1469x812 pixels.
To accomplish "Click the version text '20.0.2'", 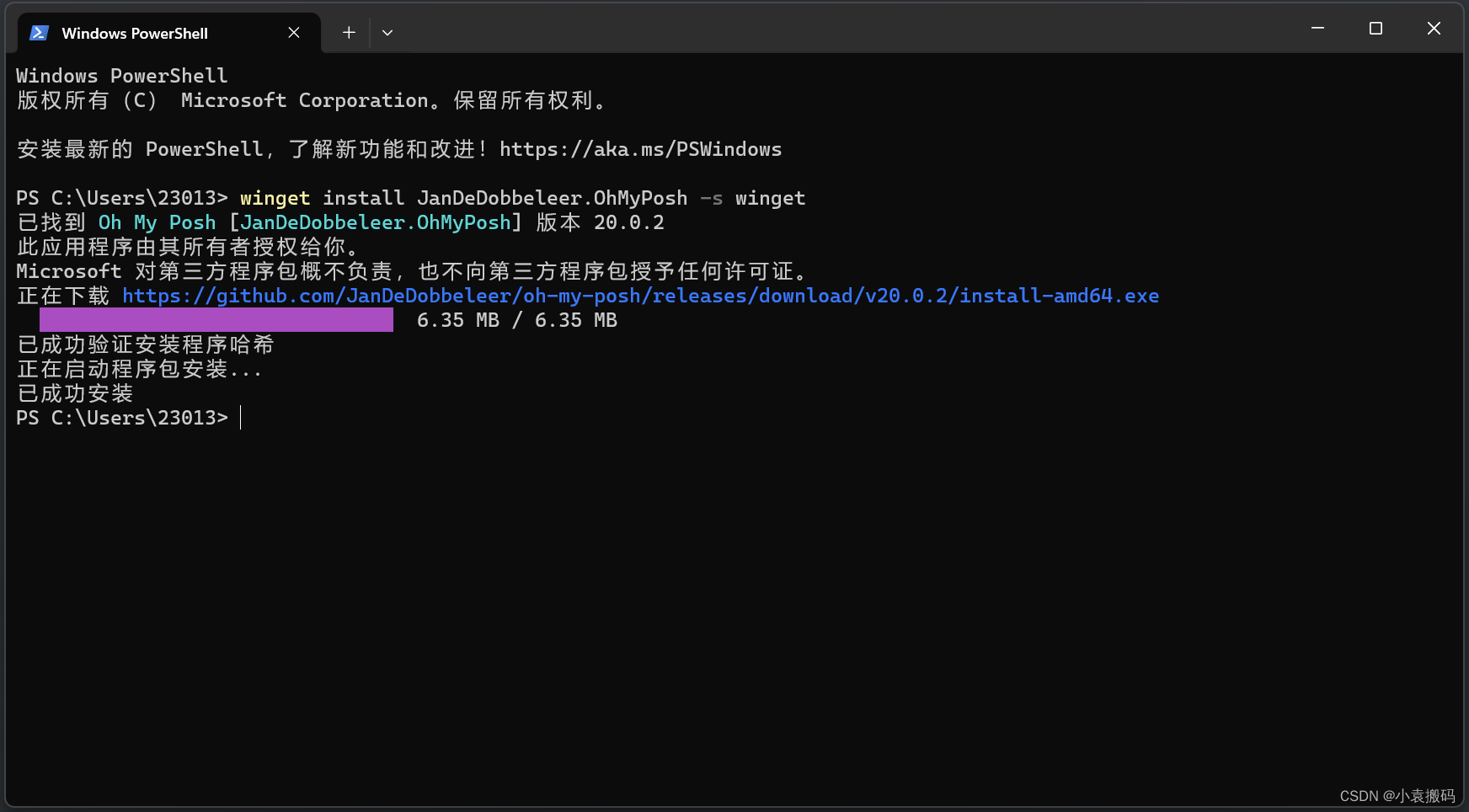I will tap(629, 222).
